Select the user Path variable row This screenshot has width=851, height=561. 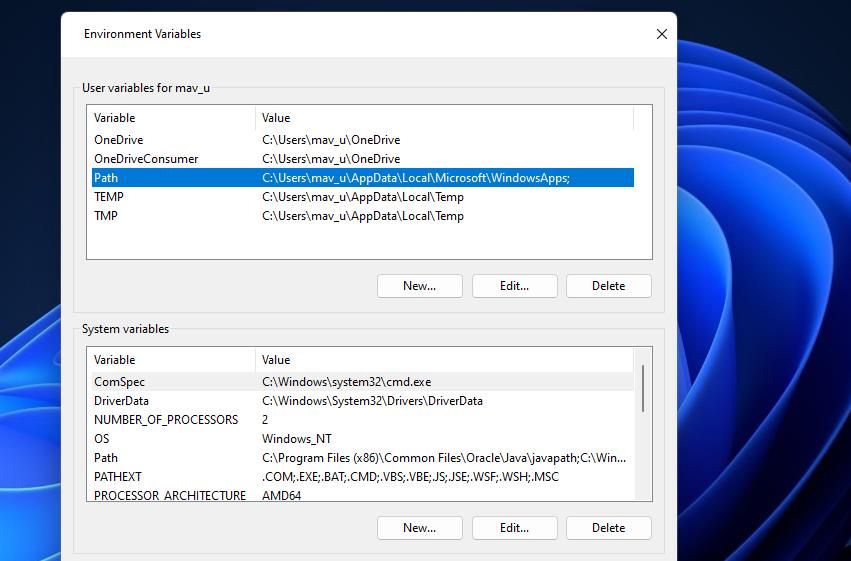tap(363, 178)
